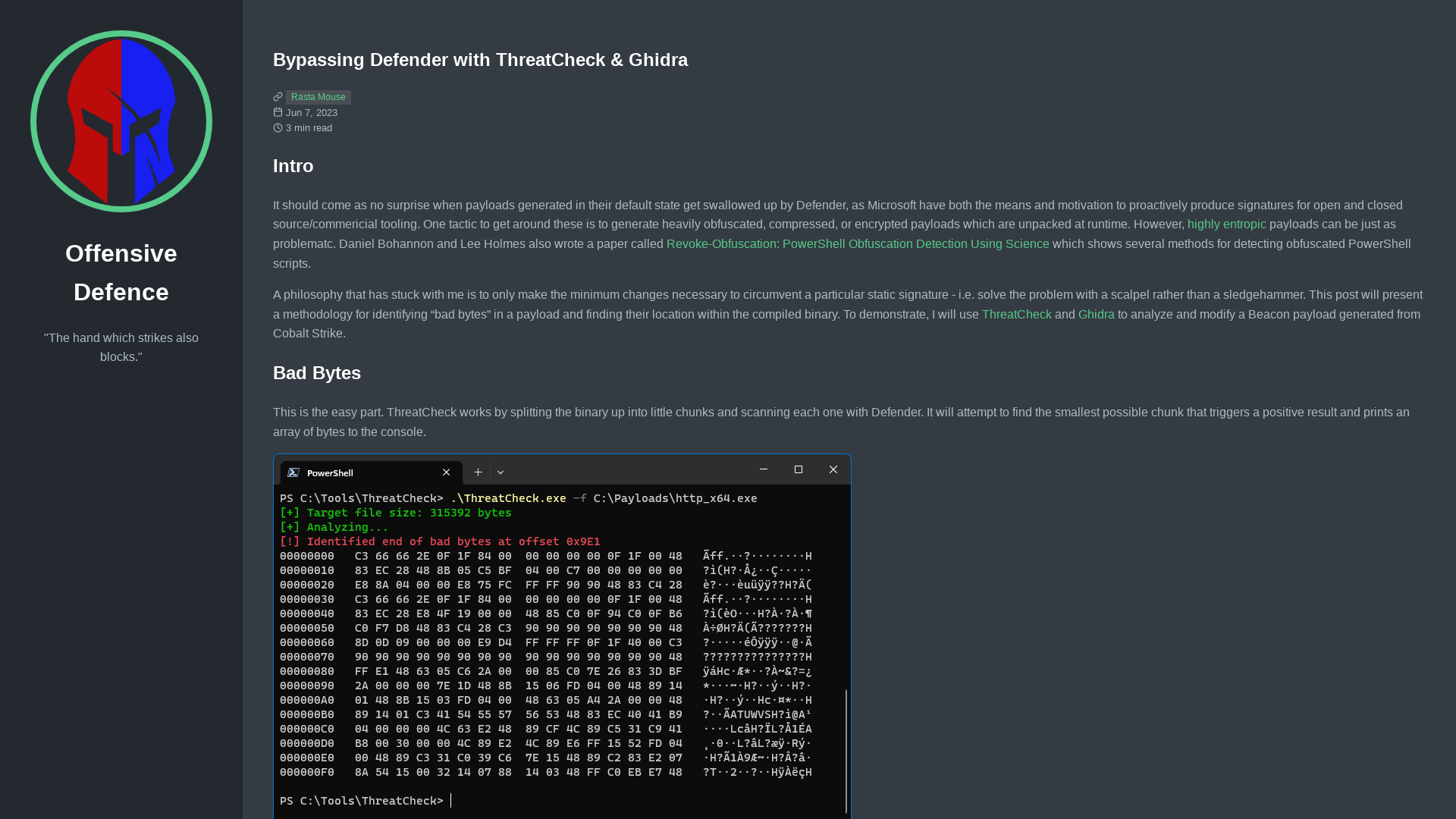This screenshot has height=819, width=1456.
Task: Click the clock icon next to 3 min read
Action: point(278,128)
